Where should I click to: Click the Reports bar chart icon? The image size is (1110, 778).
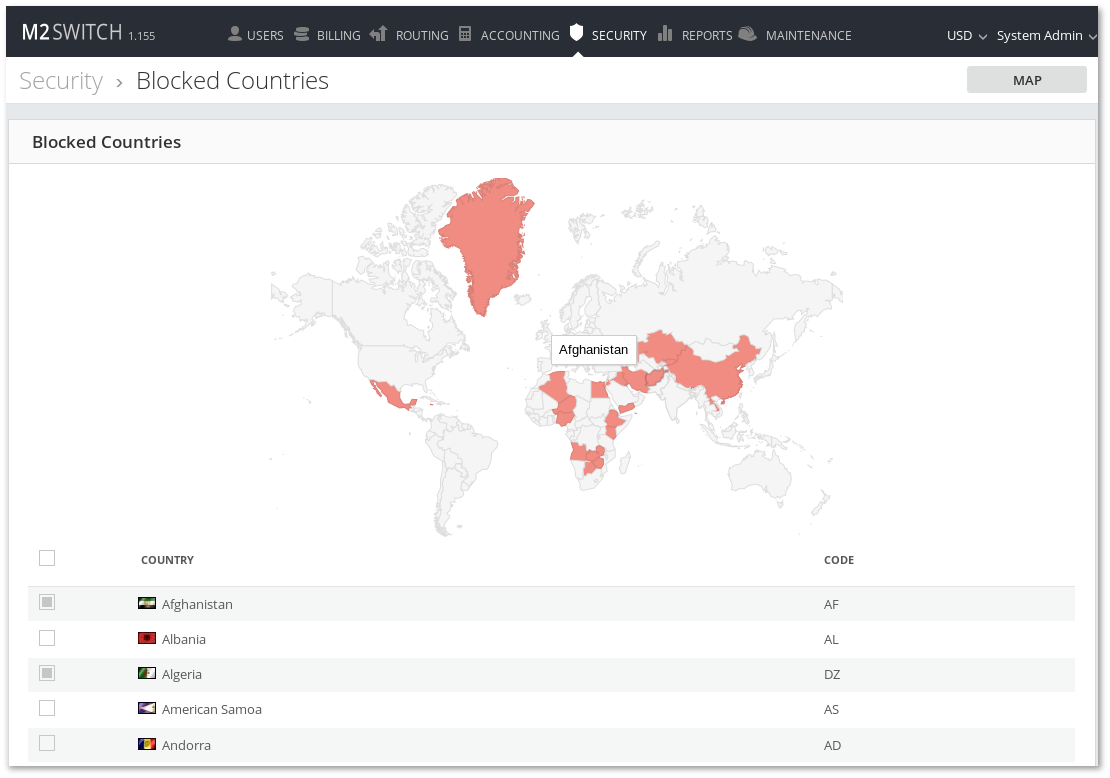665,34
